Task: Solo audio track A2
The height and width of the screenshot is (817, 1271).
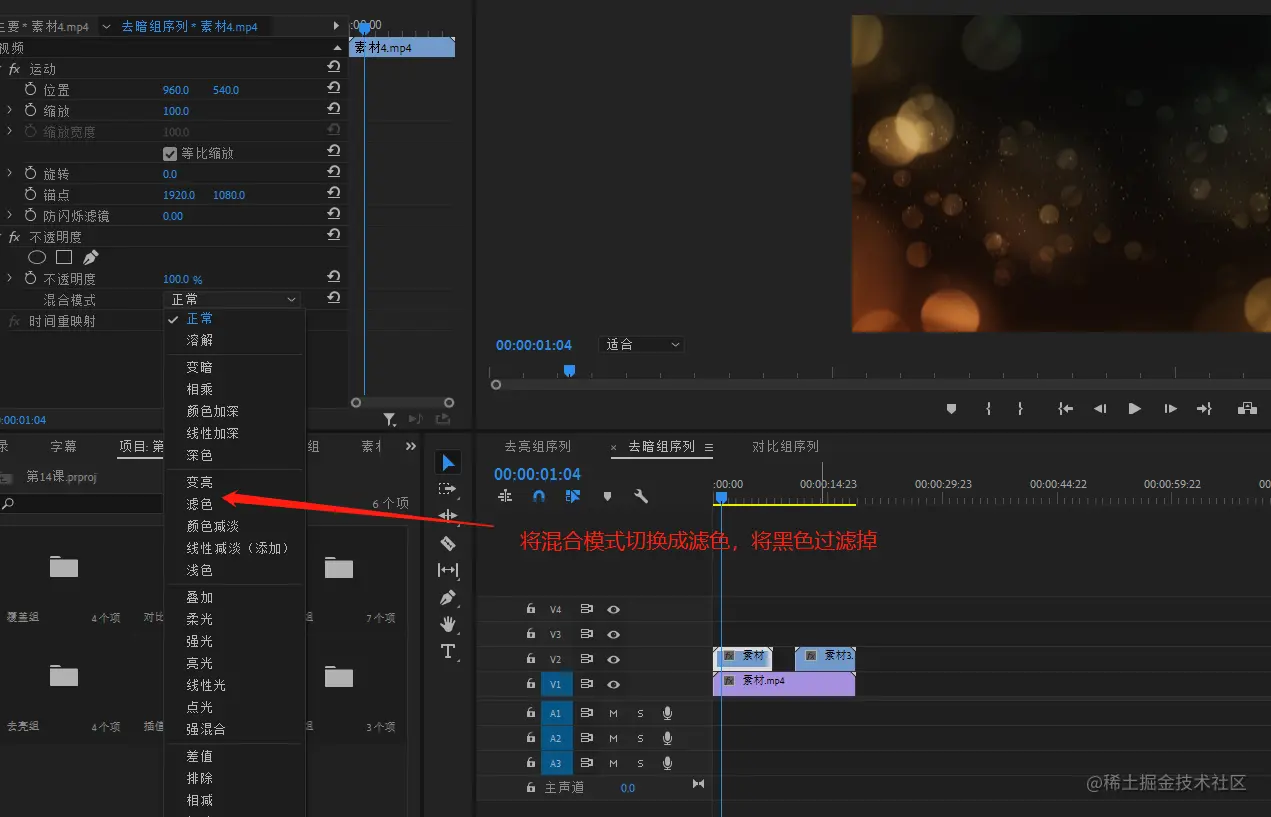Action: click(x=640, y=739)
